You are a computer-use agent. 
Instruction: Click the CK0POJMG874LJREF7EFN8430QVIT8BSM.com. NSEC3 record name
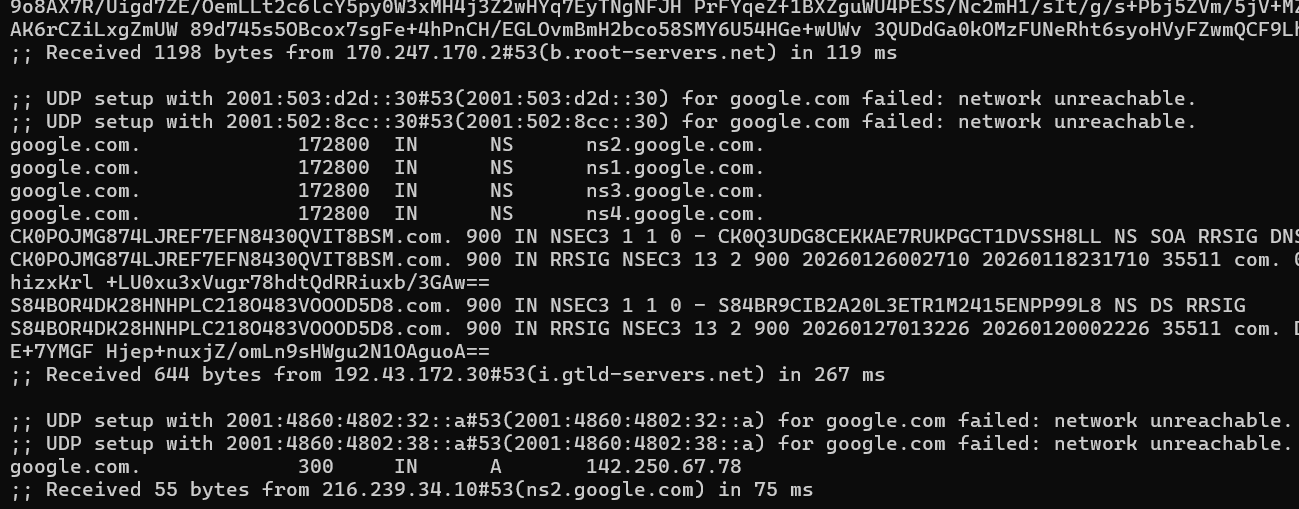(231, 237)
